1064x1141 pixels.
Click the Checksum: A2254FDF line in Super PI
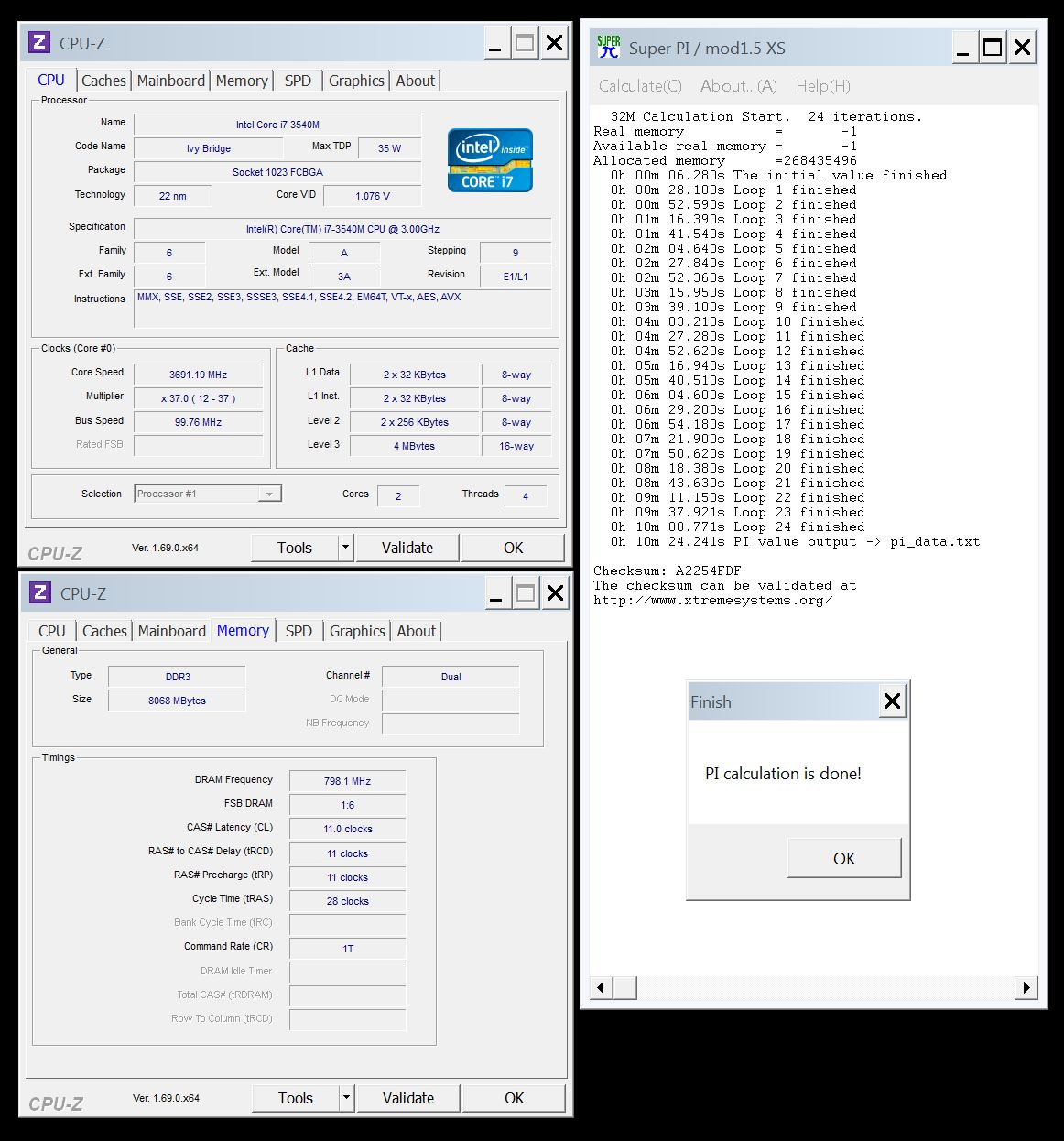(x=668, y=570)
